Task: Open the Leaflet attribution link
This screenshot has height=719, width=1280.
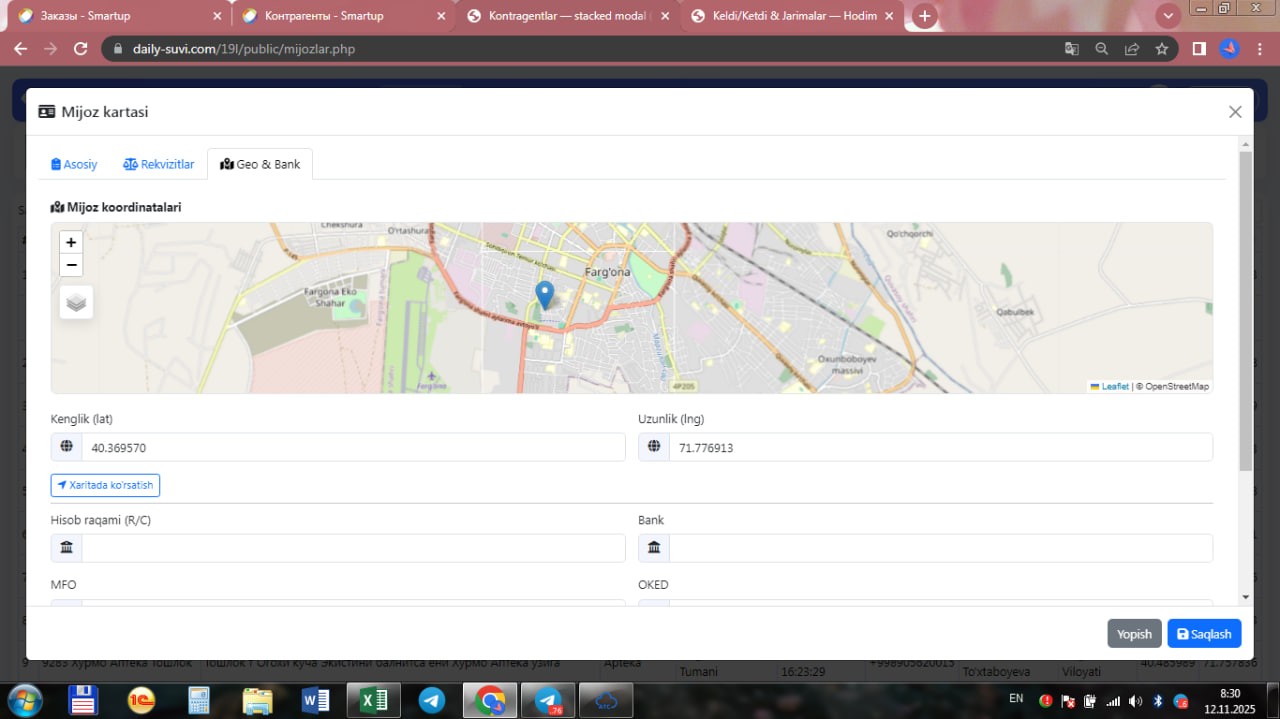Action: pyautogui.click(x=1114, y=386)
